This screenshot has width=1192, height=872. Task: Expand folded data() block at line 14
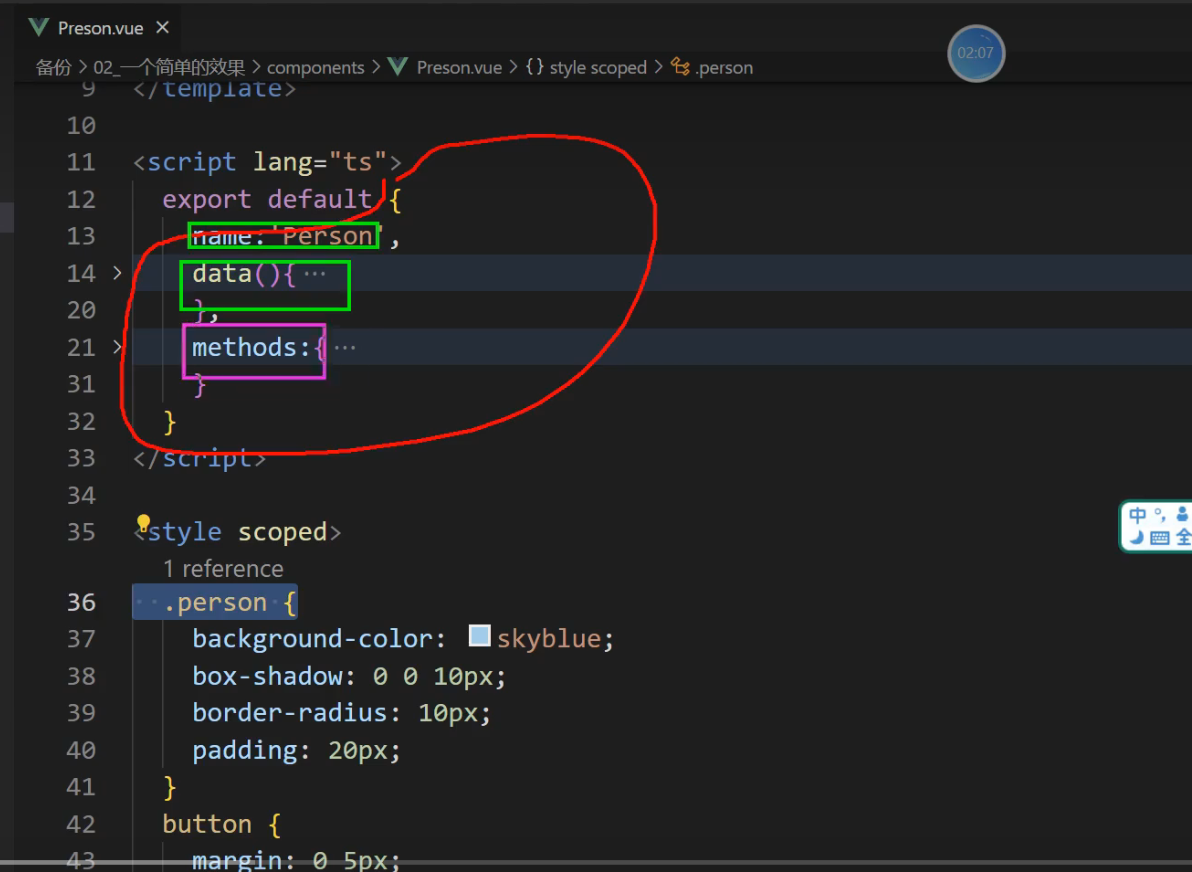pos(117,272)
